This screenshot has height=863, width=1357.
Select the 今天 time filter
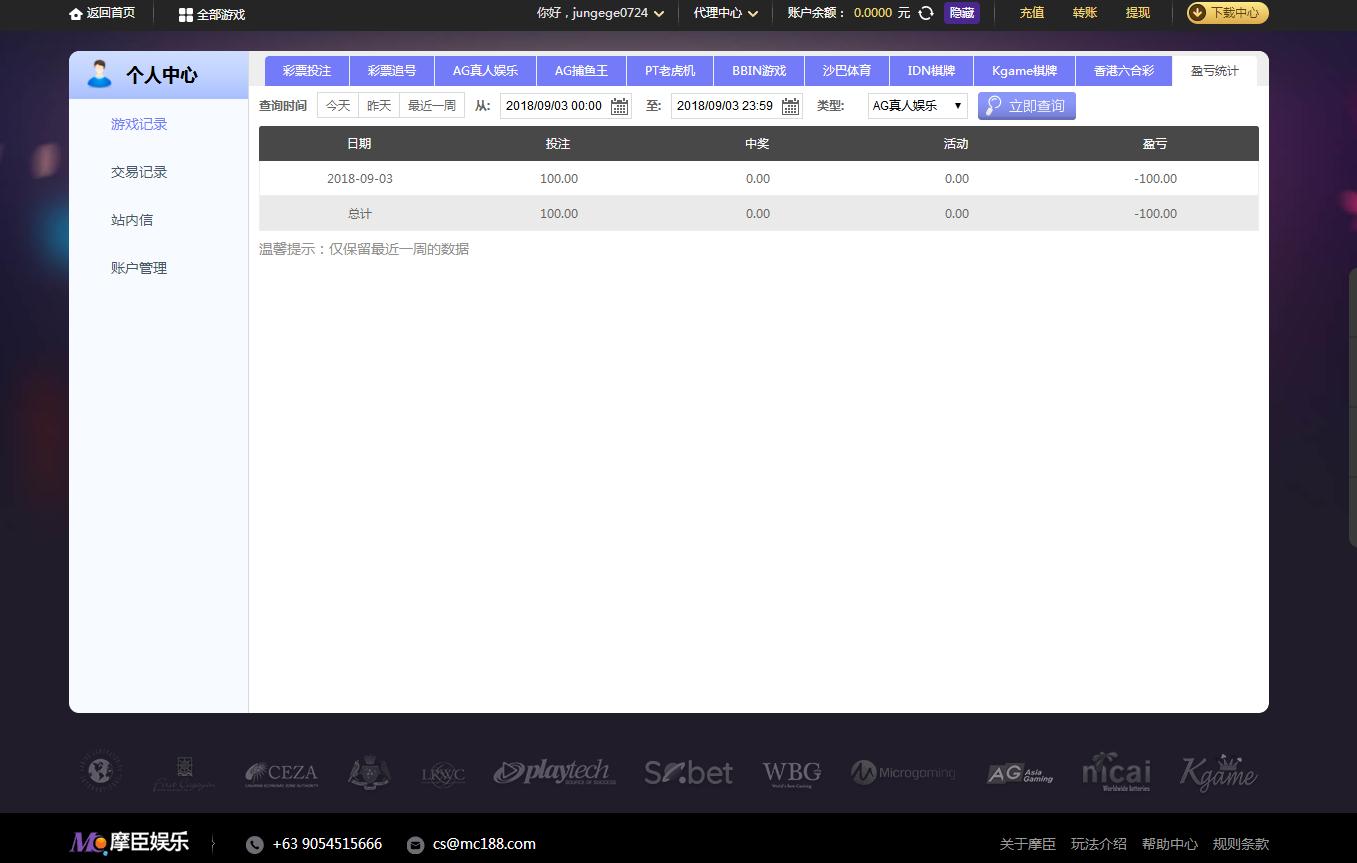coord(337,104)
